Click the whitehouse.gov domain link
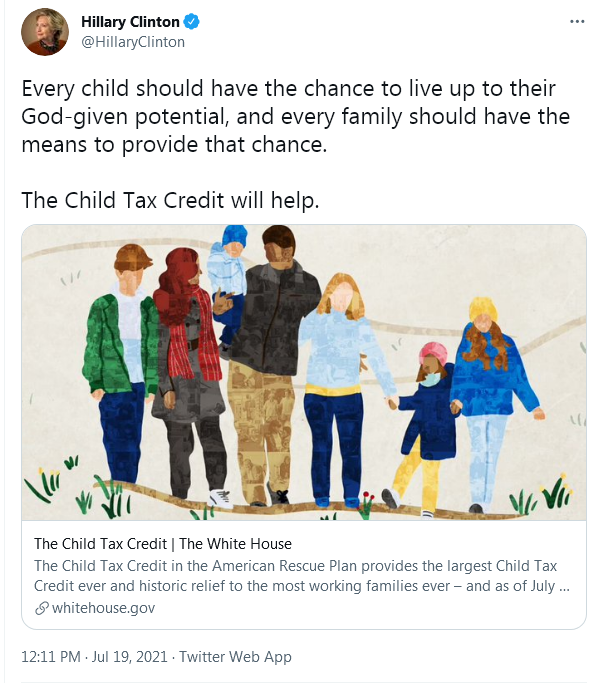The width and height of the screenshot is (598, 683). pos(103,608)
